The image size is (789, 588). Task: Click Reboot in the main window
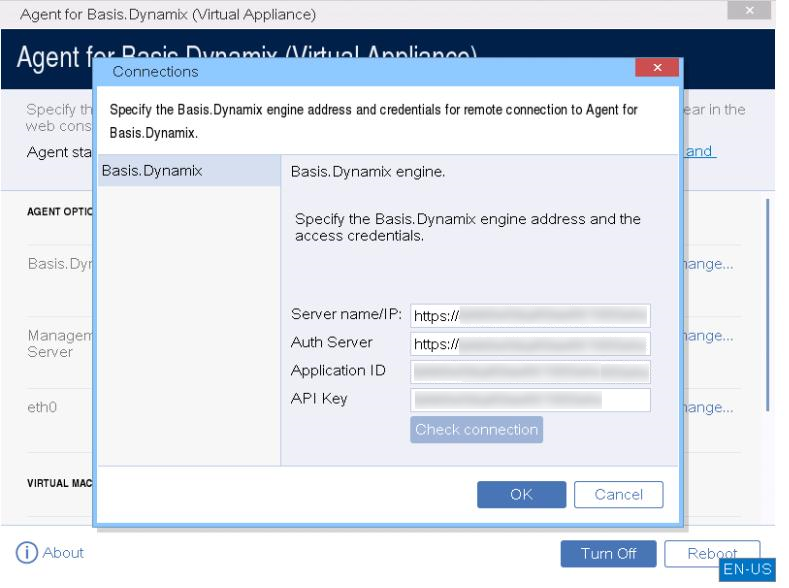pos(712,554)
